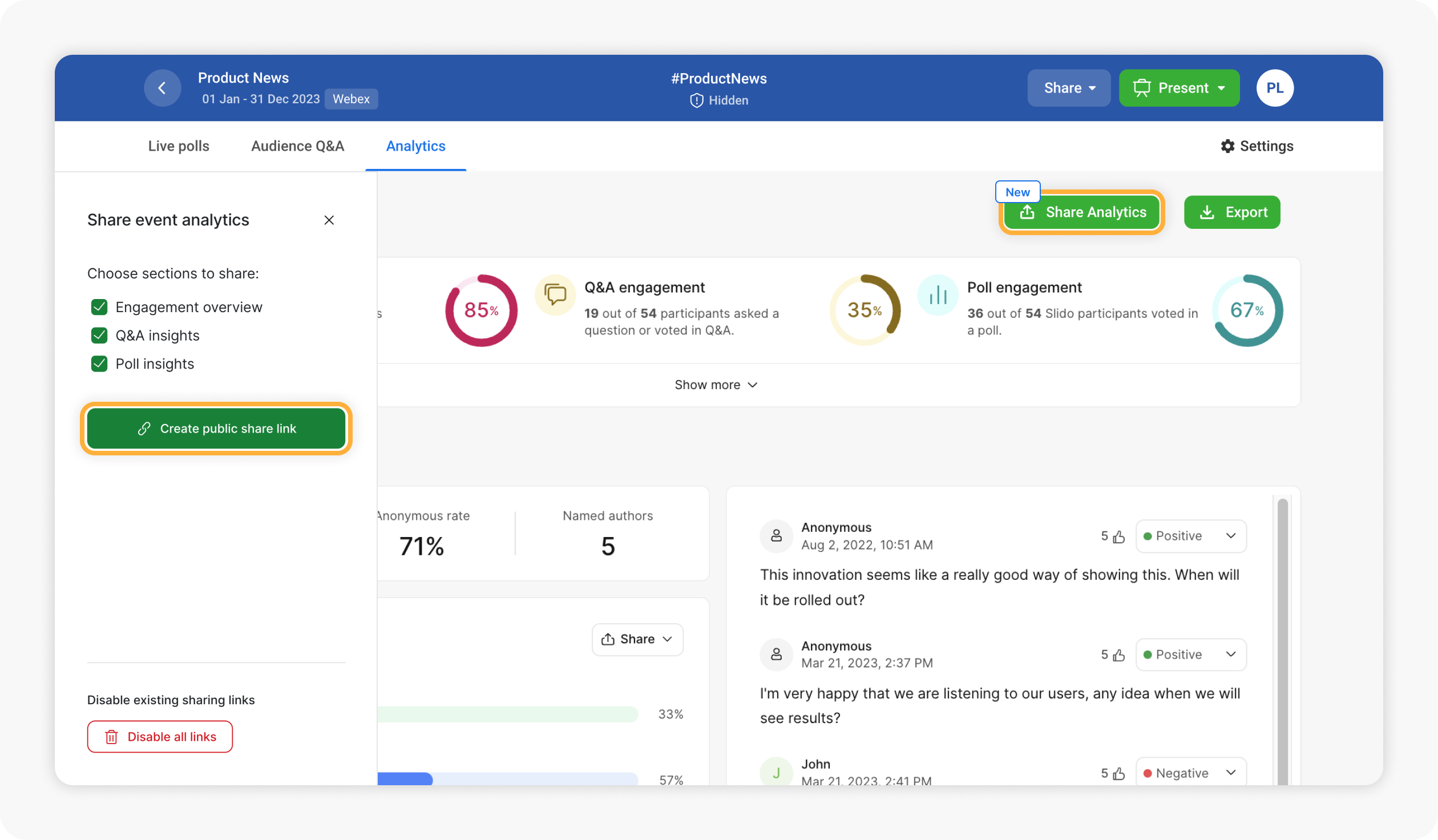Click thumbs-up on John's question
Viewport: 1438px width, 840px height.
[x=1118, y=773]
